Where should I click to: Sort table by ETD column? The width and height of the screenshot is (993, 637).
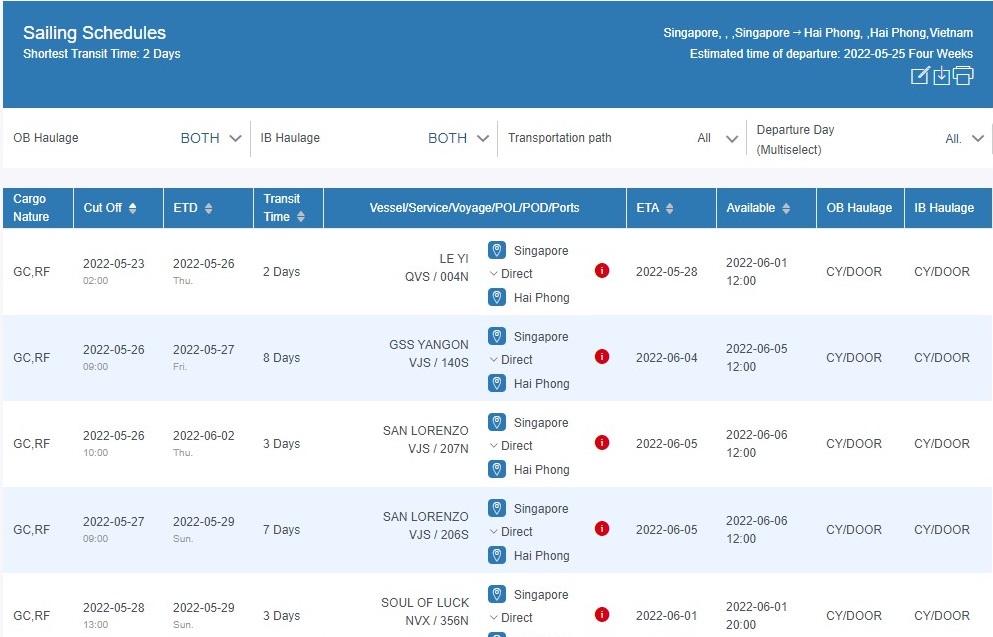coord(208,208)
